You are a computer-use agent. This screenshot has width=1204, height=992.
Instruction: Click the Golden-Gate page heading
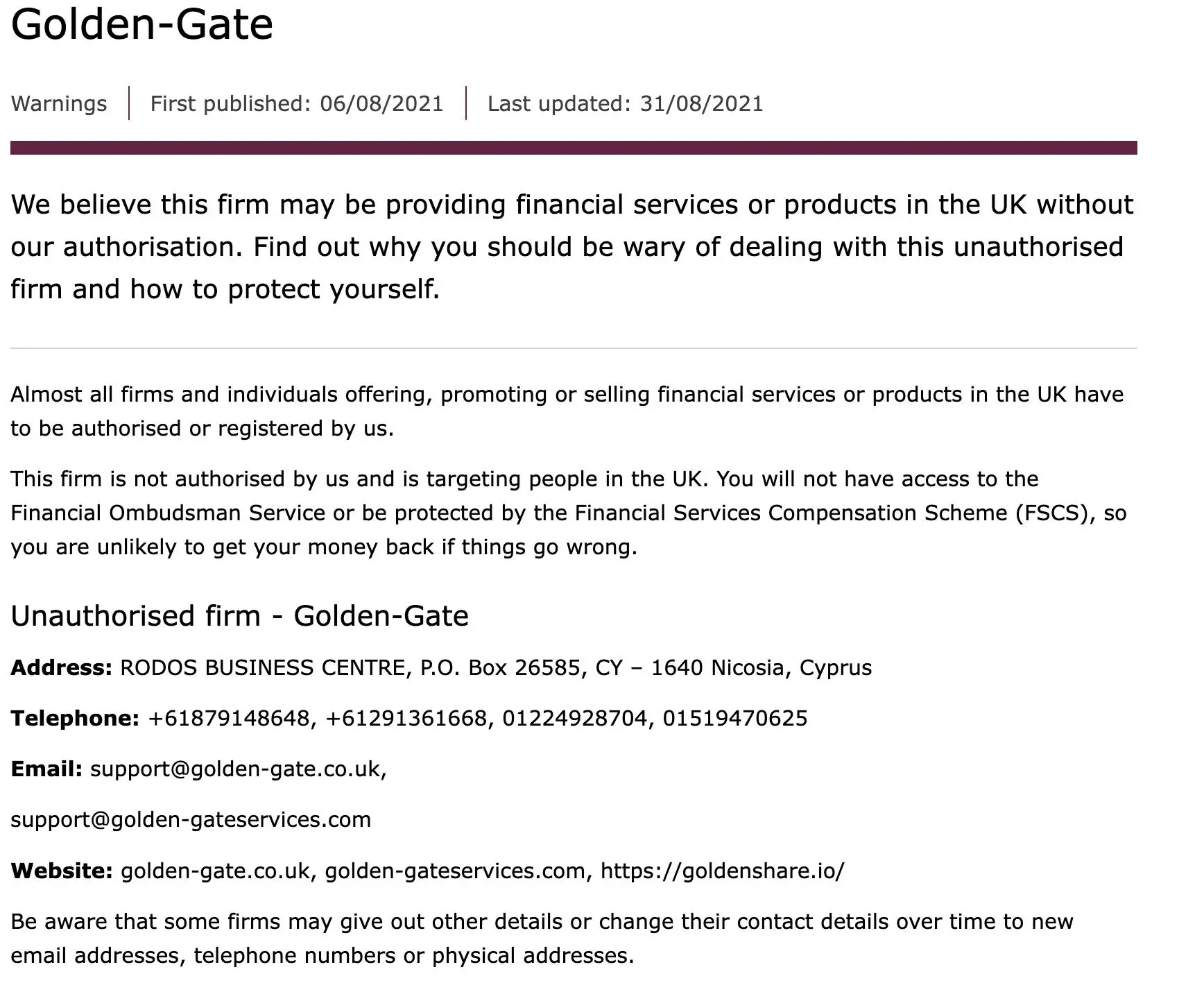(142, 24)
